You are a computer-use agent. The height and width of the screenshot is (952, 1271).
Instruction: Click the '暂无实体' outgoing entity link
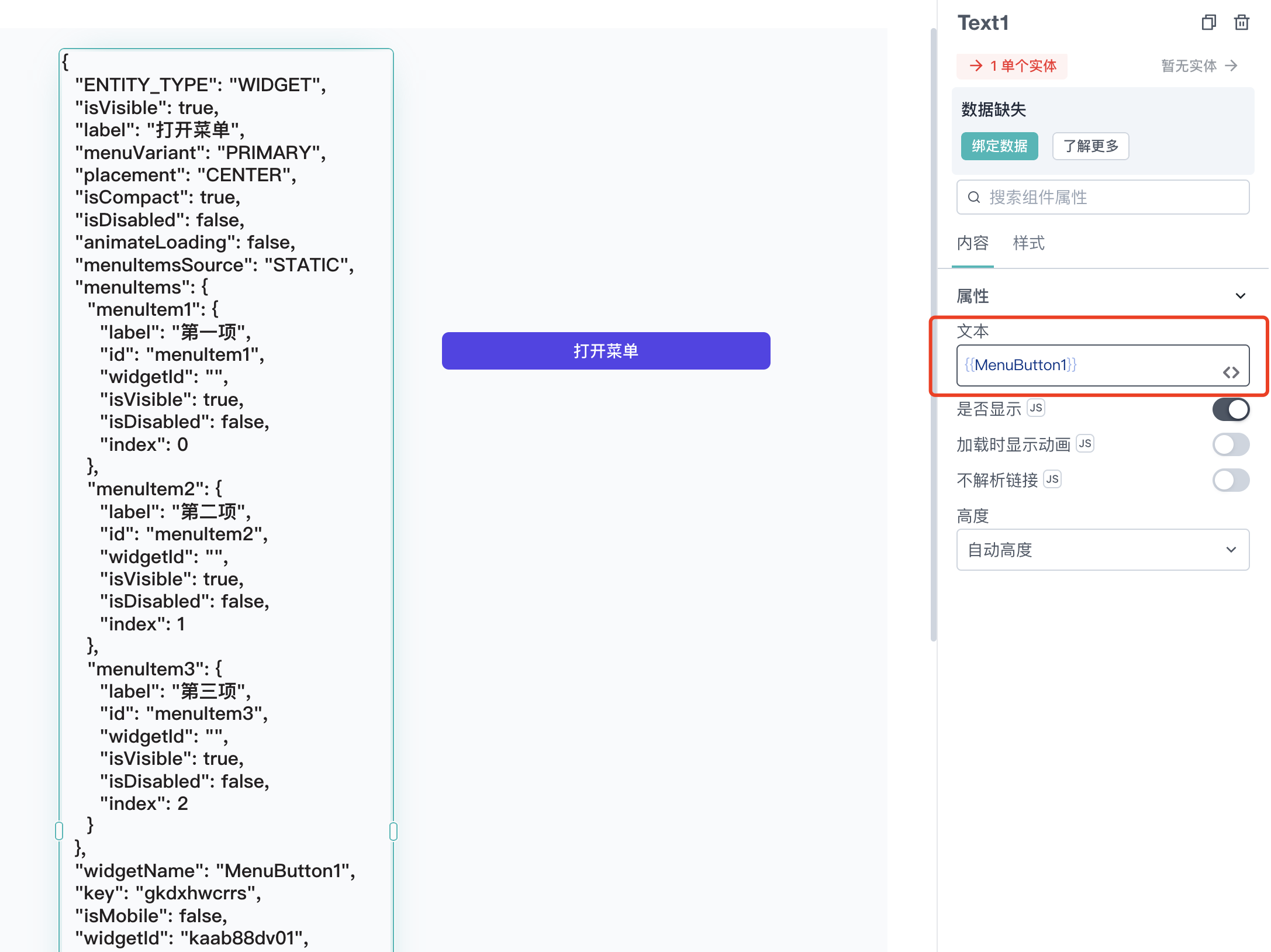pos(1199,66)
